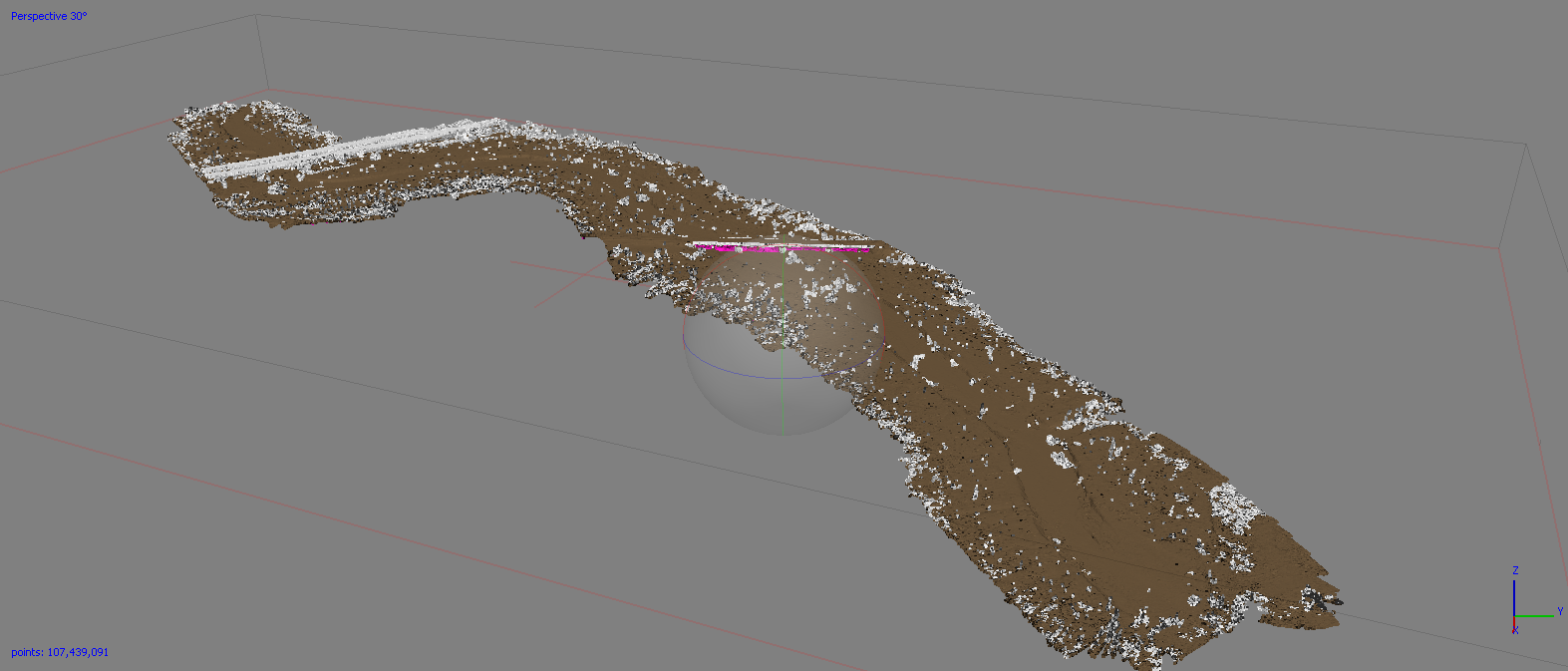Click the "Perspective 30°" view label
Image resolution: width=1568 pixels, height=671 pixels.
coord(49,16)
